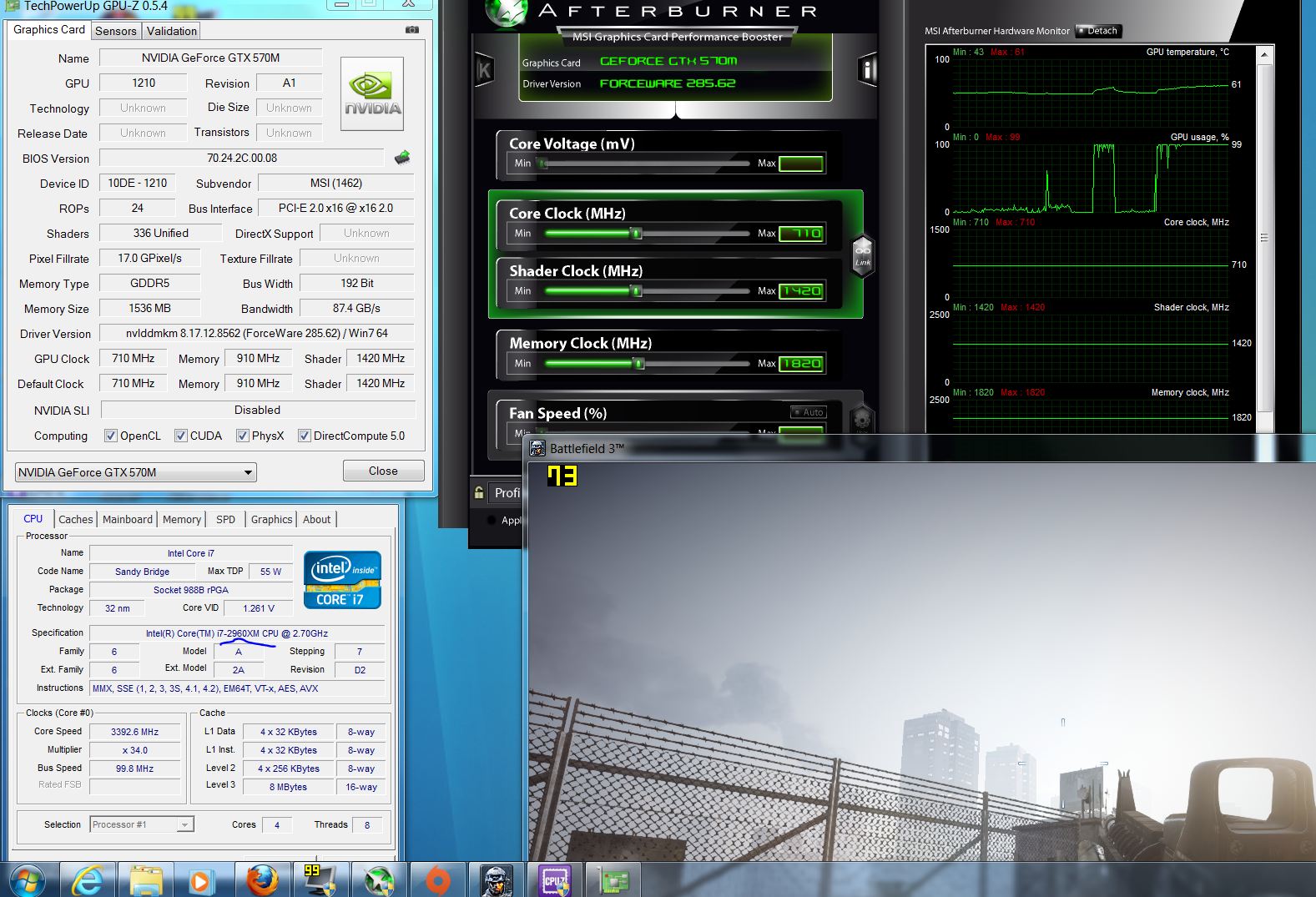
Task: Open the SPD tab in CPU-Z
Action: (226, 519)
